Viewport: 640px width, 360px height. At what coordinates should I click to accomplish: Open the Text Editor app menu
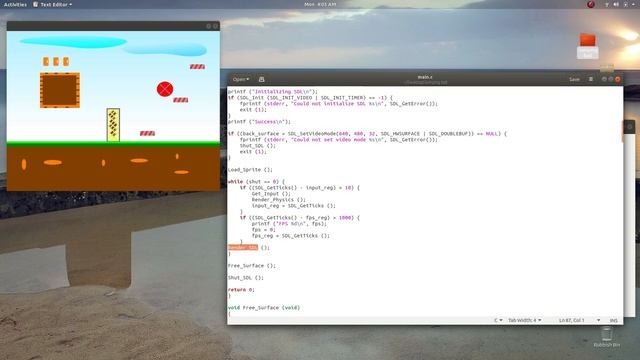click(x=52, y=4)
